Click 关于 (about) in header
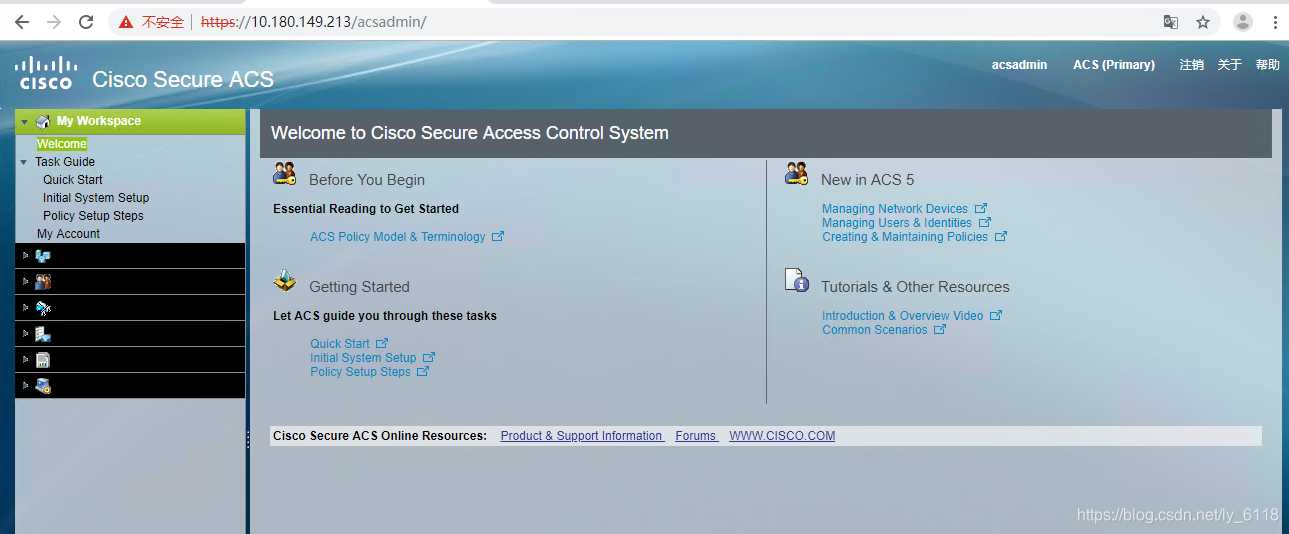 [1229, 65]
